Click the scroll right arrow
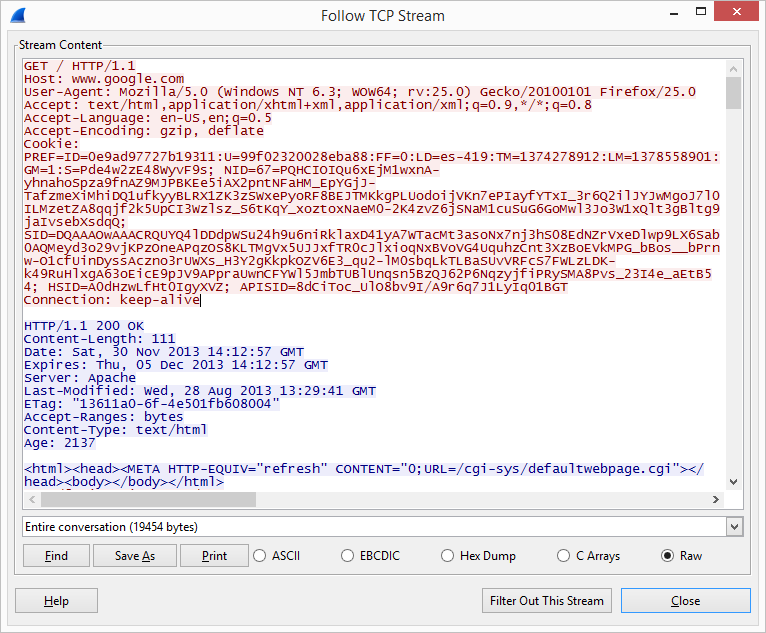The width and height of the screenshot is (766, 633). pyautogui.click(x=716, y=499)
